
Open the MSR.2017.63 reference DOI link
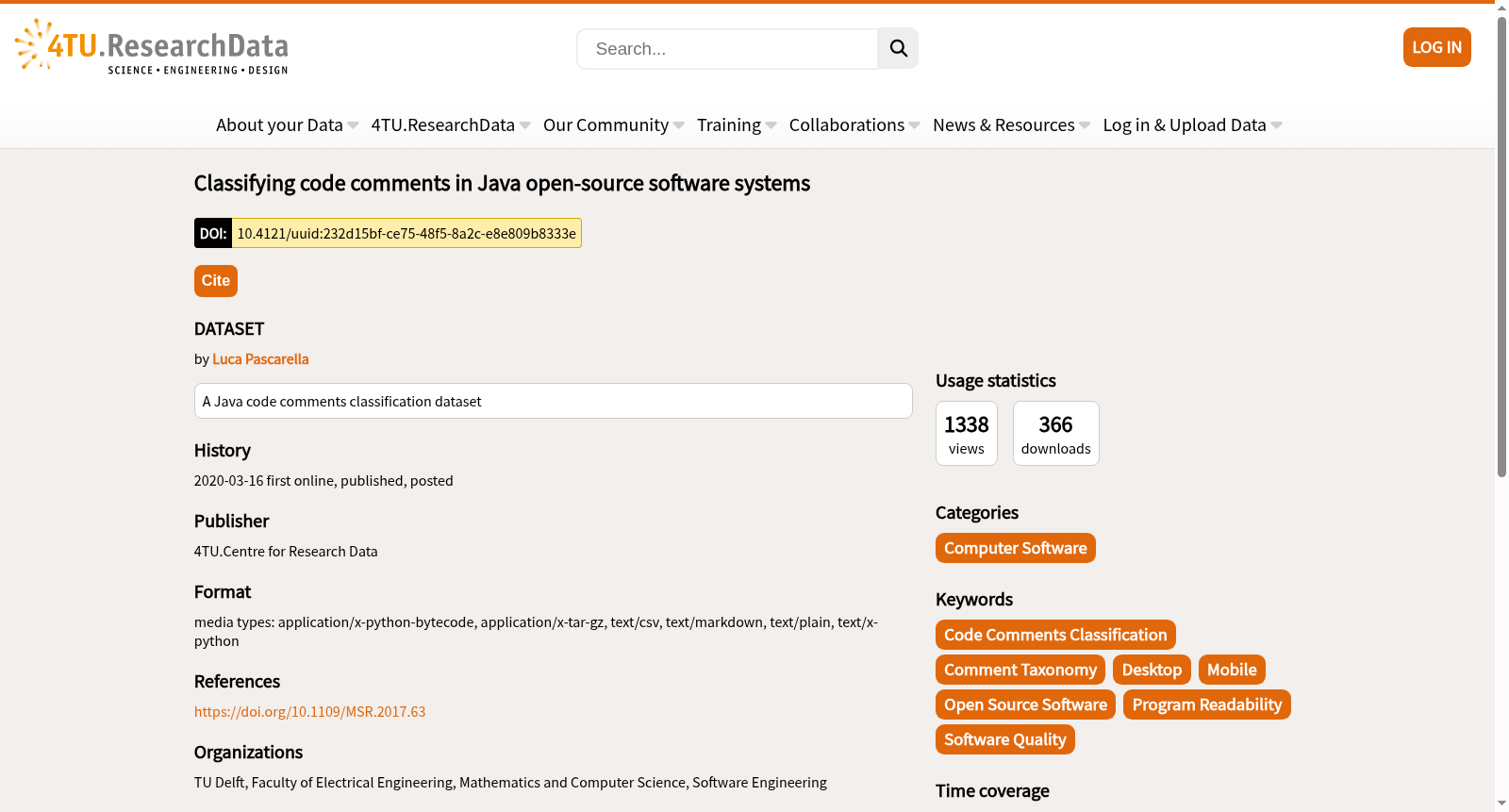tap(309, 712)
